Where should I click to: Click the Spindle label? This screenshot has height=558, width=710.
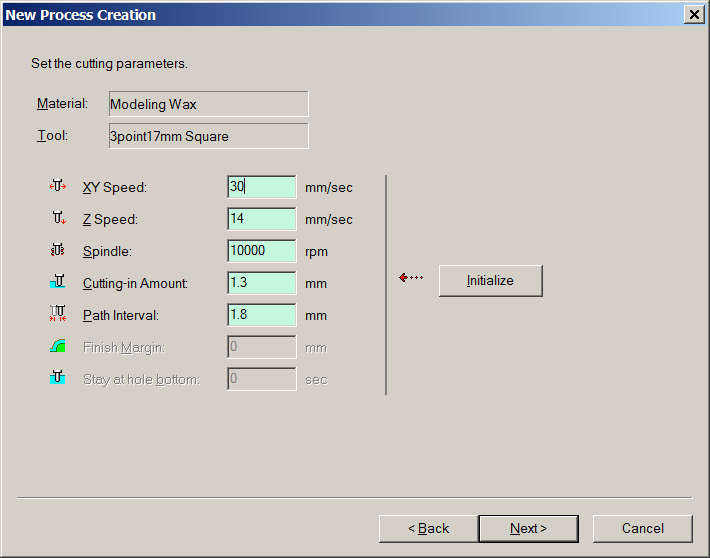107,251
